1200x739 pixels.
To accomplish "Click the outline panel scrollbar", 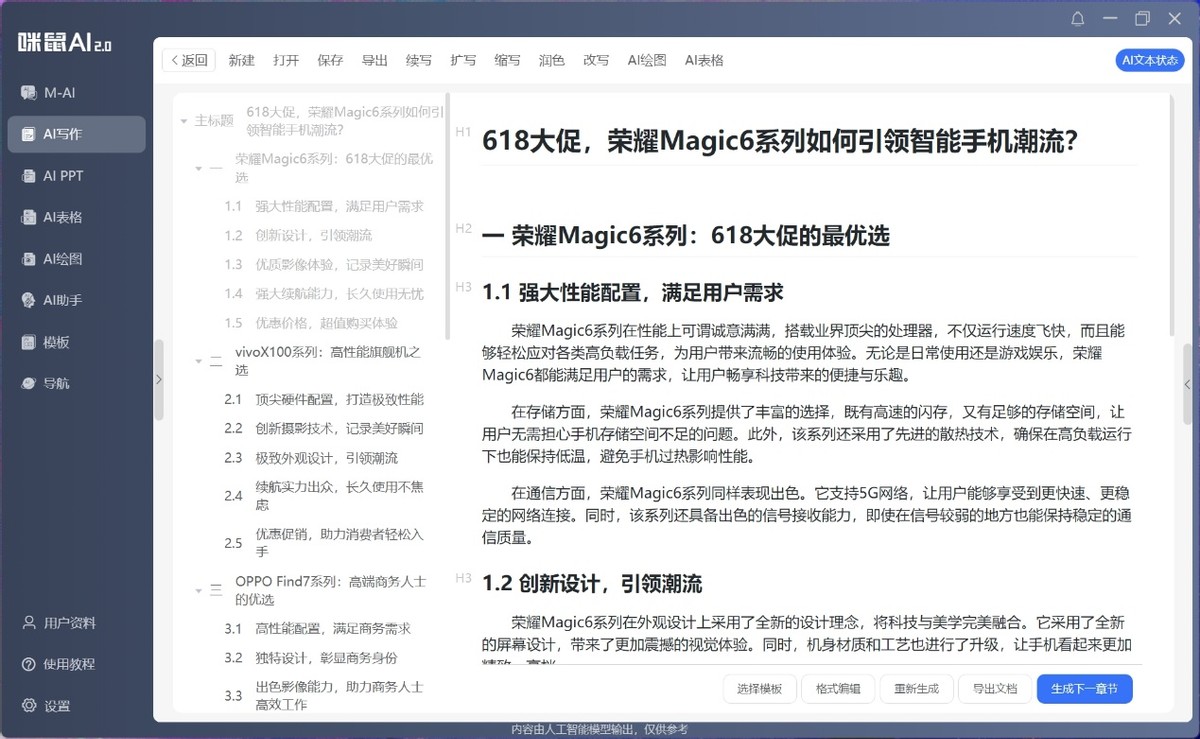I will tap(448, 217).
